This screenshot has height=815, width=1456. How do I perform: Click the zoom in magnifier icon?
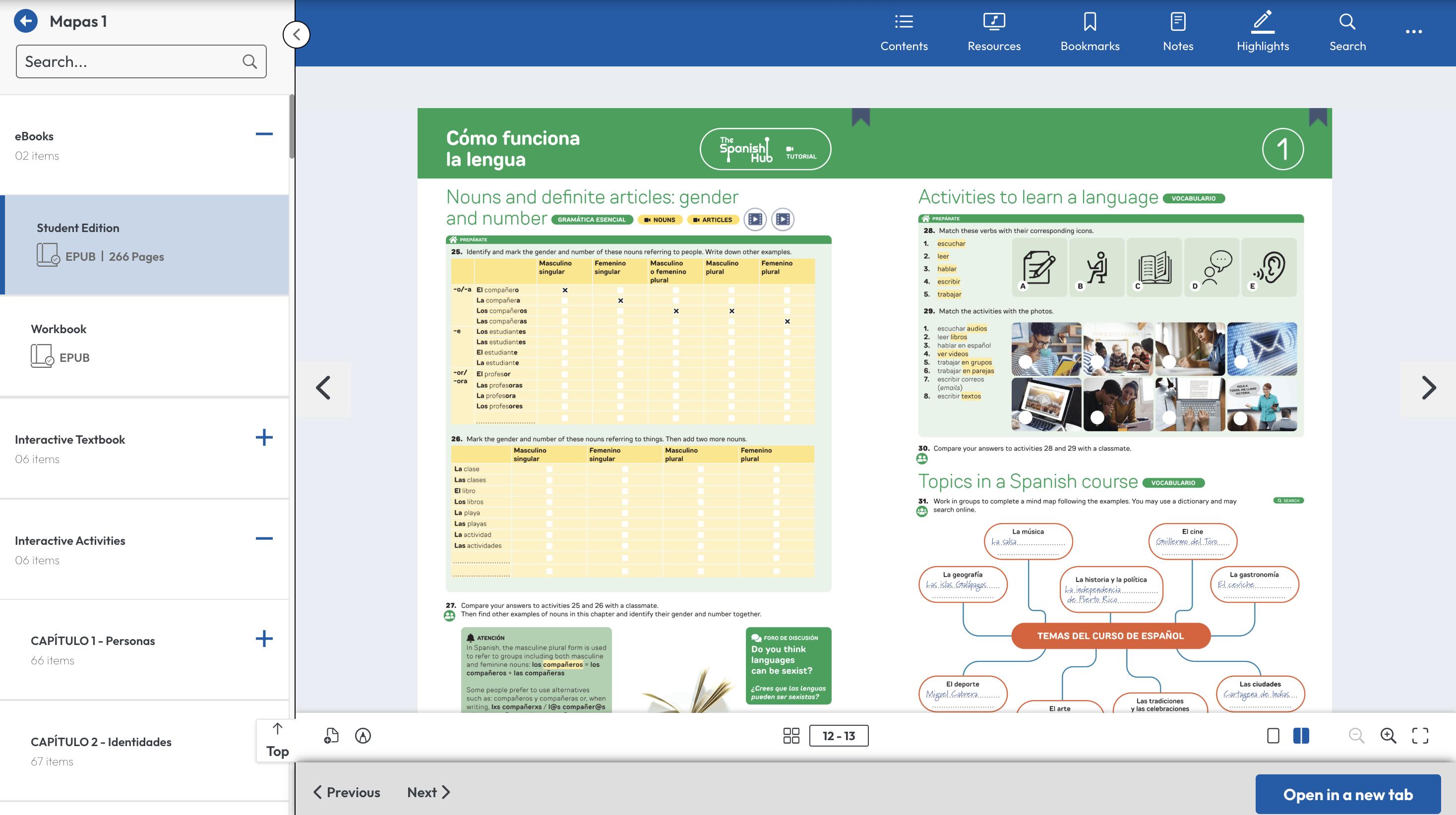[1388, 735]
